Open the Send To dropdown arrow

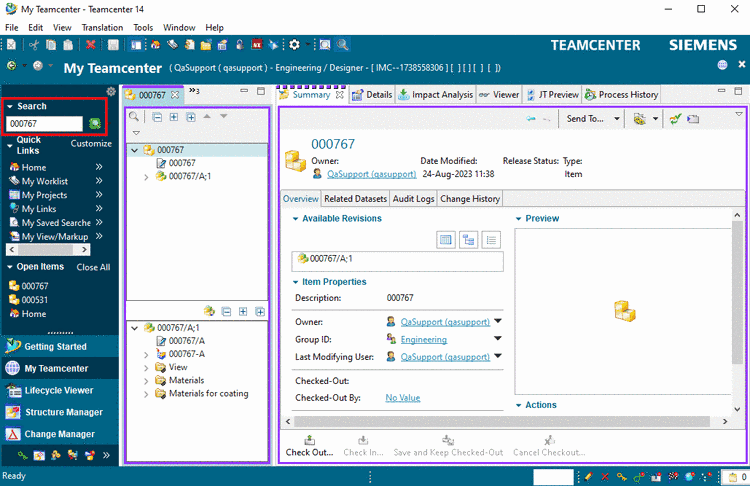(617, 119)
